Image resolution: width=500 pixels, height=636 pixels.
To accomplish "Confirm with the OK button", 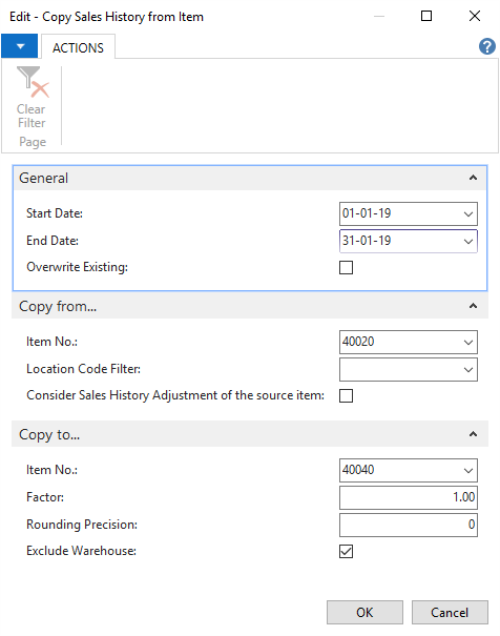I will [x=365, y=612].
